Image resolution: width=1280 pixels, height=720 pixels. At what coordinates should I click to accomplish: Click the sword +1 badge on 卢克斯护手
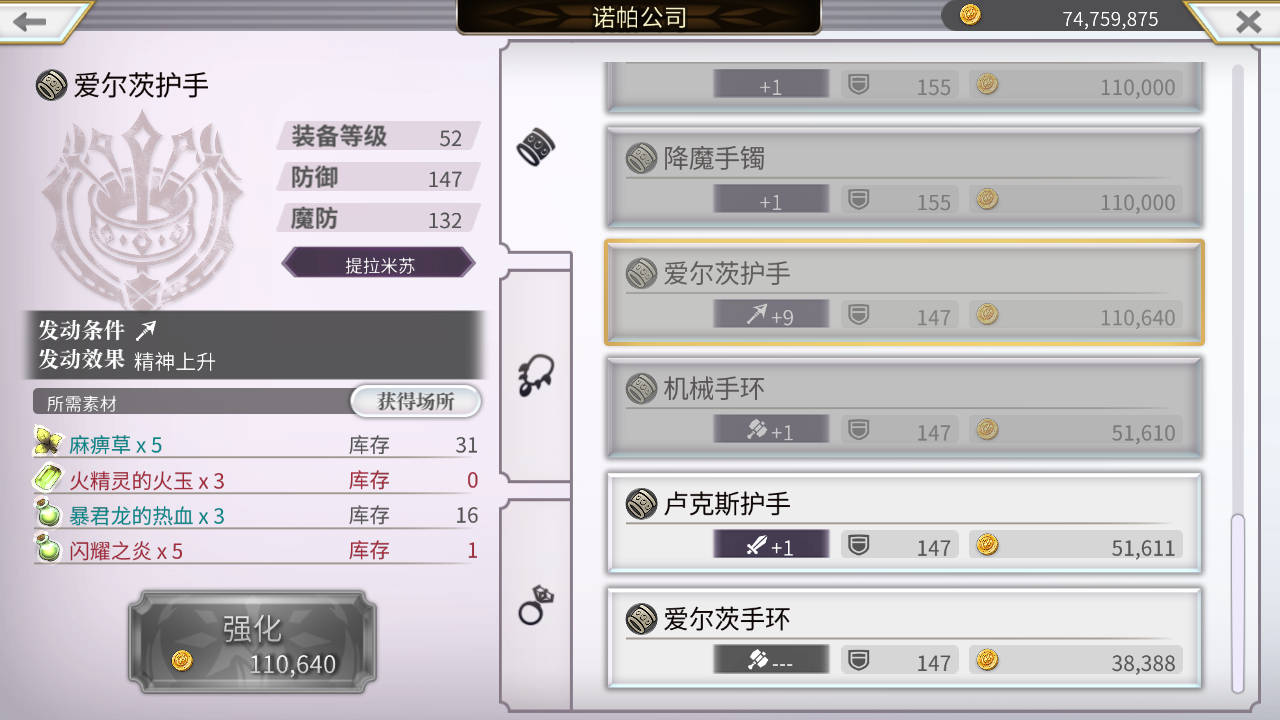point(771,545)
